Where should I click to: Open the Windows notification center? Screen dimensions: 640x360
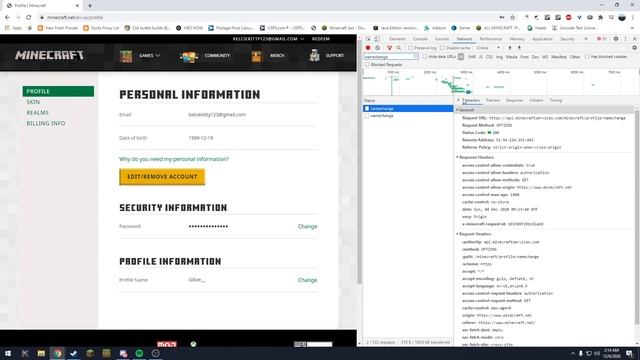click(630, 353)
